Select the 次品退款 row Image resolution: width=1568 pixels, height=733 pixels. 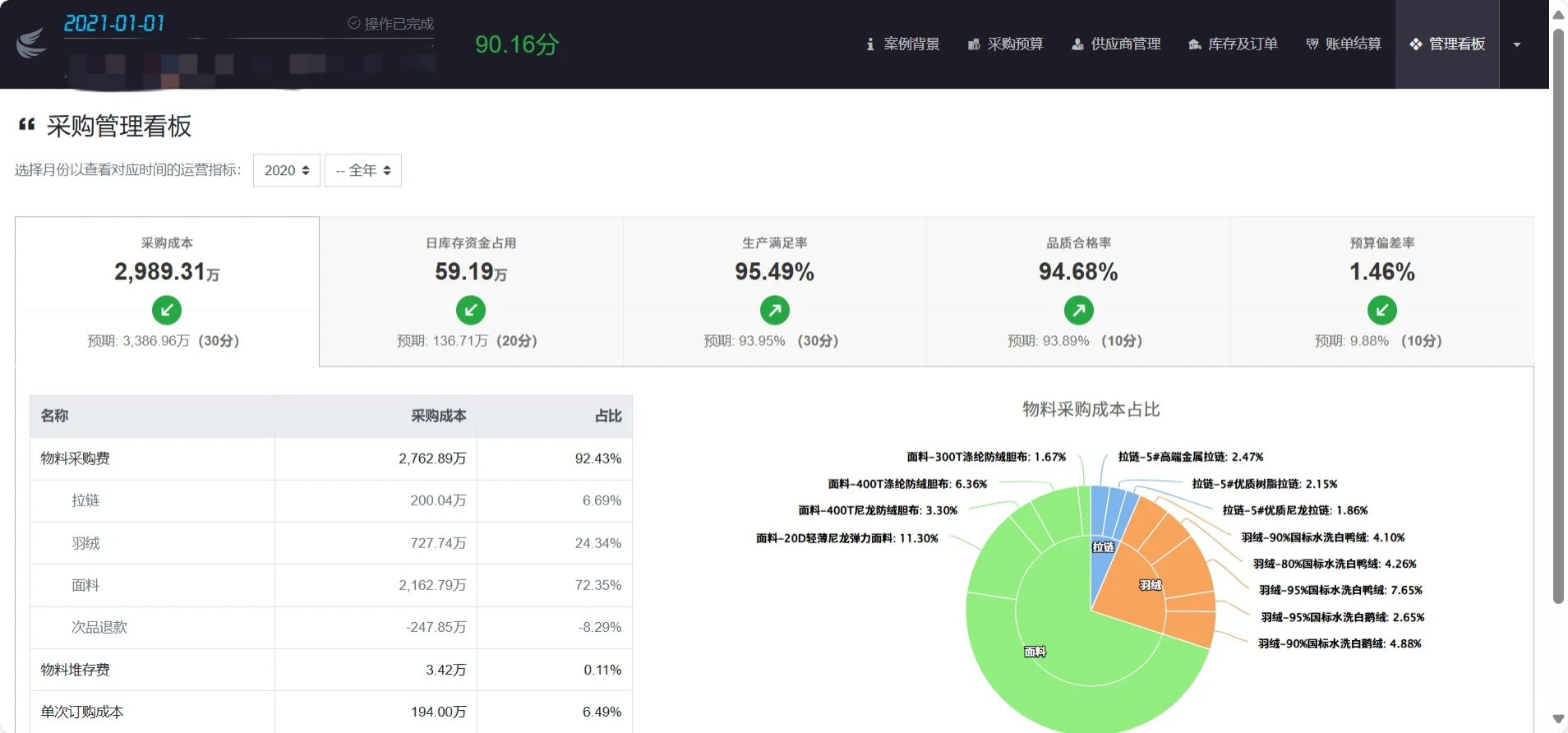coord(331,627)
